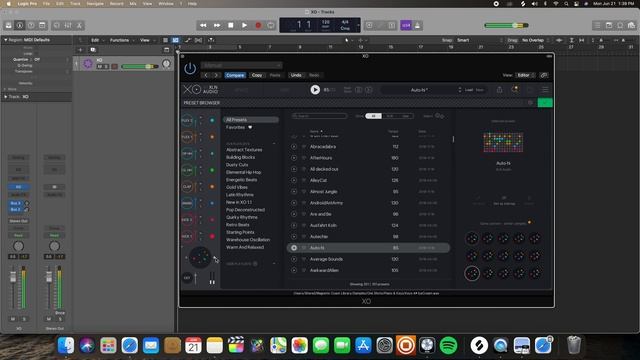
Task: Add new track plus button
Action: tap(80, 50)
